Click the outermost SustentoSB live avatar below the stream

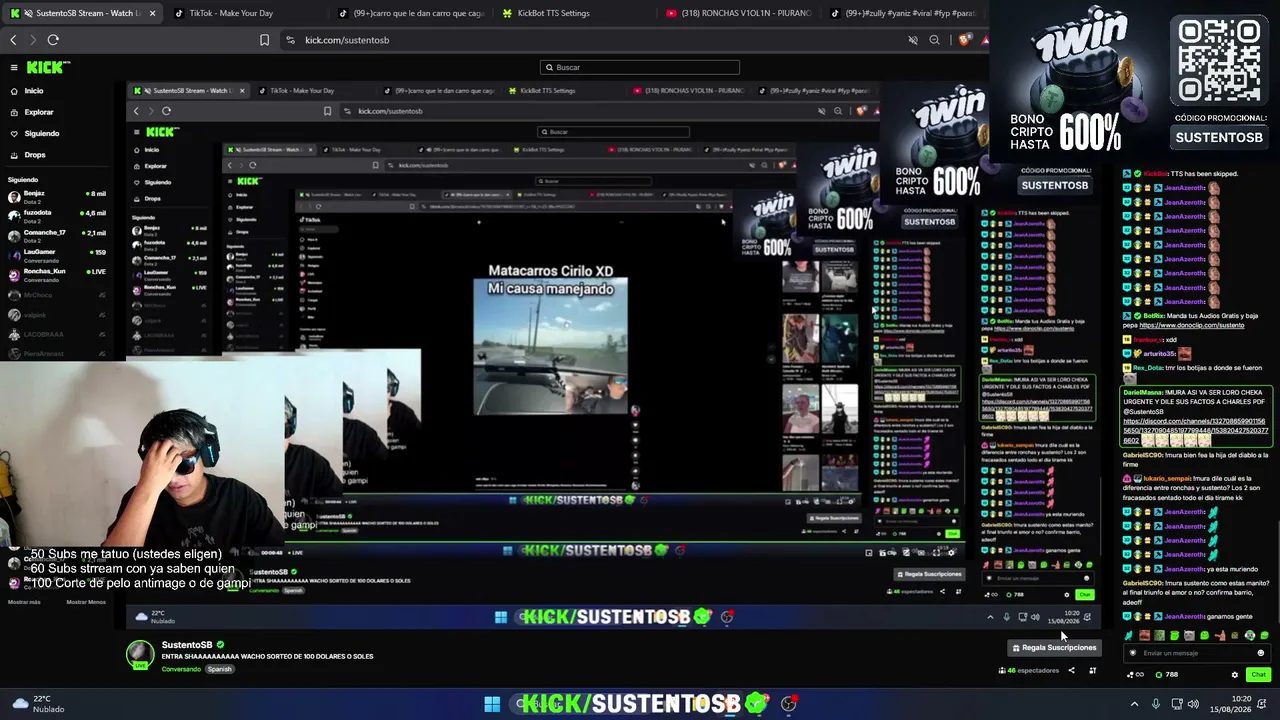click(139, 654)
